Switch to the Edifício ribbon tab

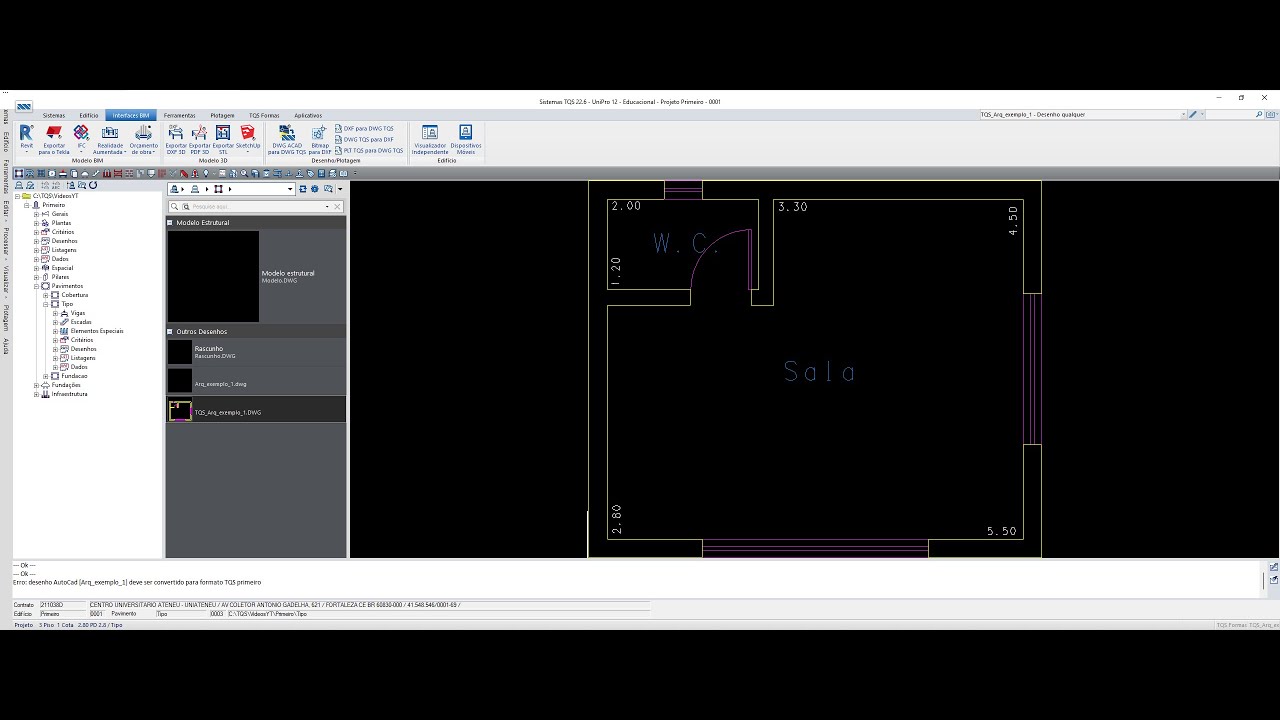click(x=89, y=115)
